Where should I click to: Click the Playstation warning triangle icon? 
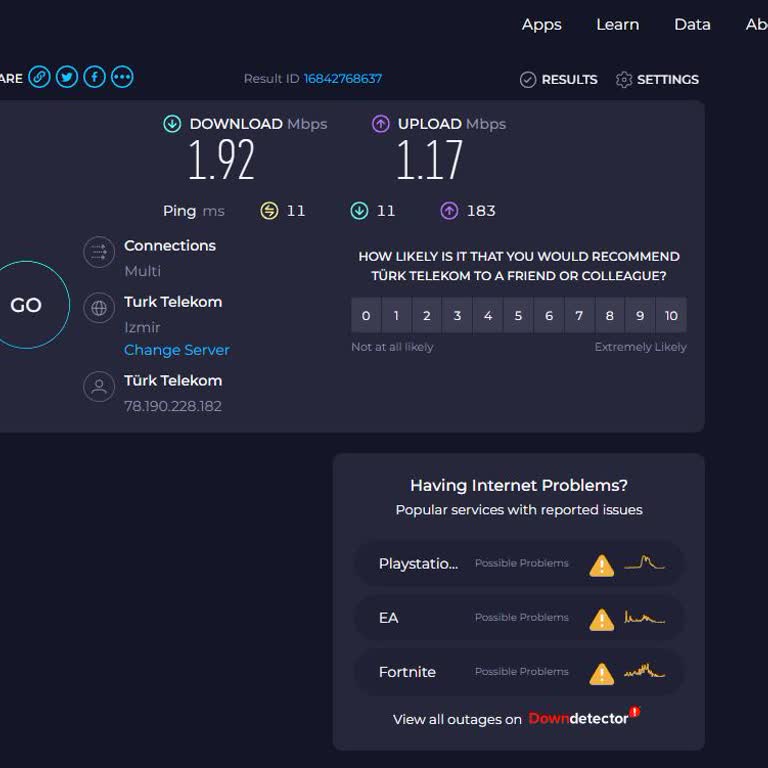pyautogui.click(x=601, y=565)
